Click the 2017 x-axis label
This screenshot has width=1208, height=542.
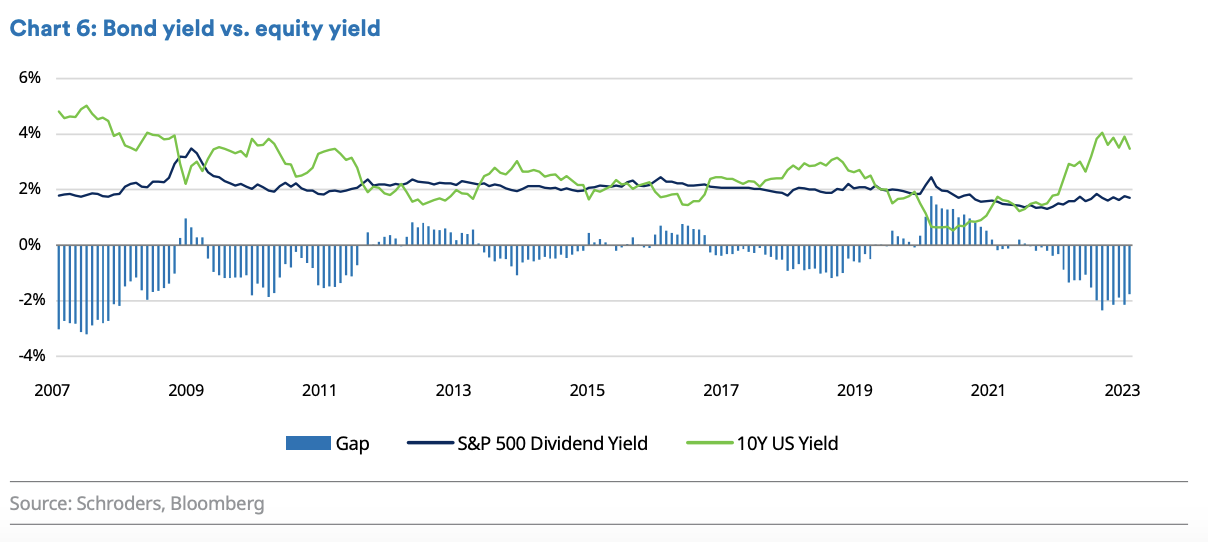720,391
